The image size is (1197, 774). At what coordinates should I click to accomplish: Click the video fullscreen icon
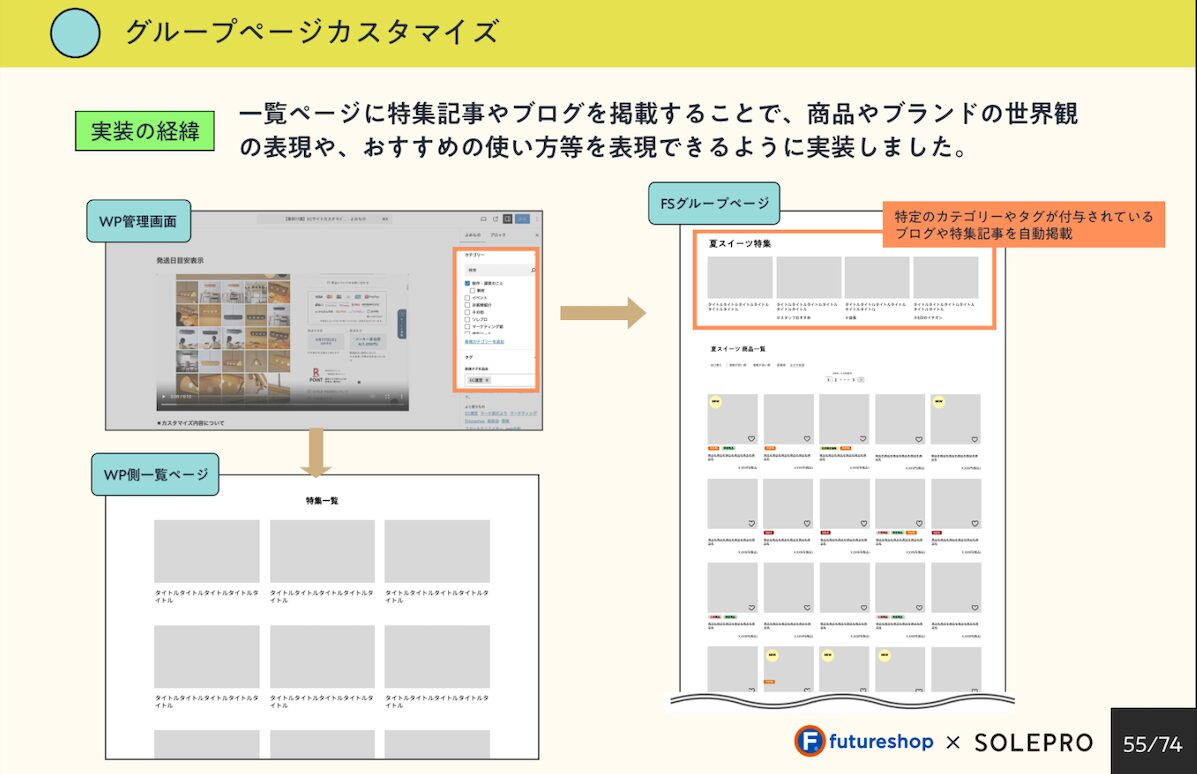coord(387,397)
